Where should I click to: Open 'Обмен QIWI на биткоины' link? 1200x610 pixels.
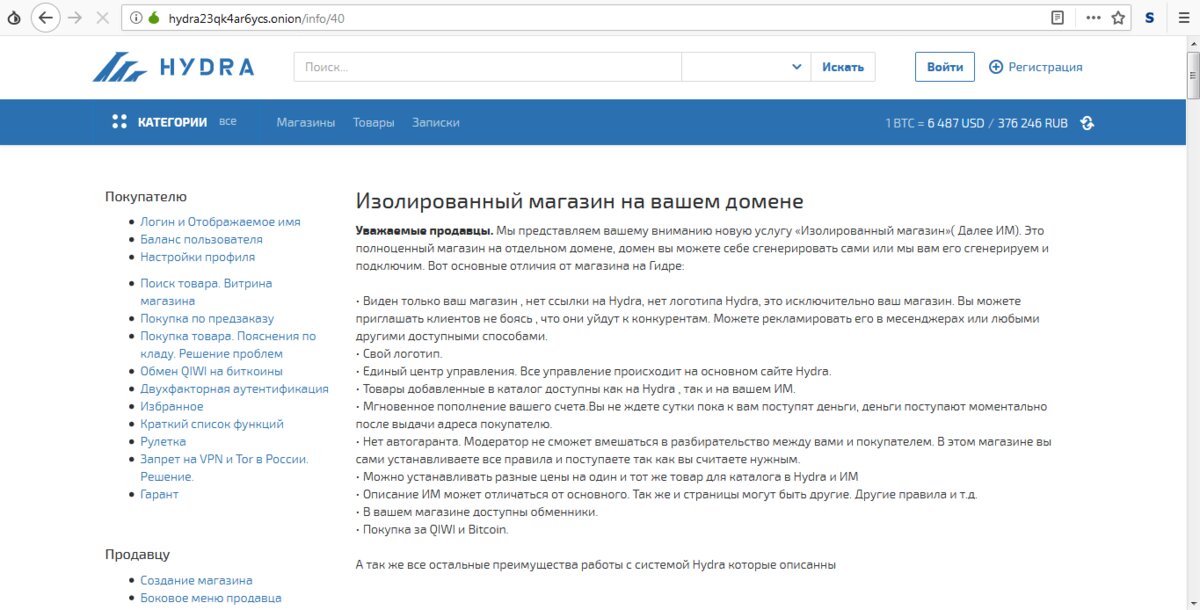coord(211,371)
